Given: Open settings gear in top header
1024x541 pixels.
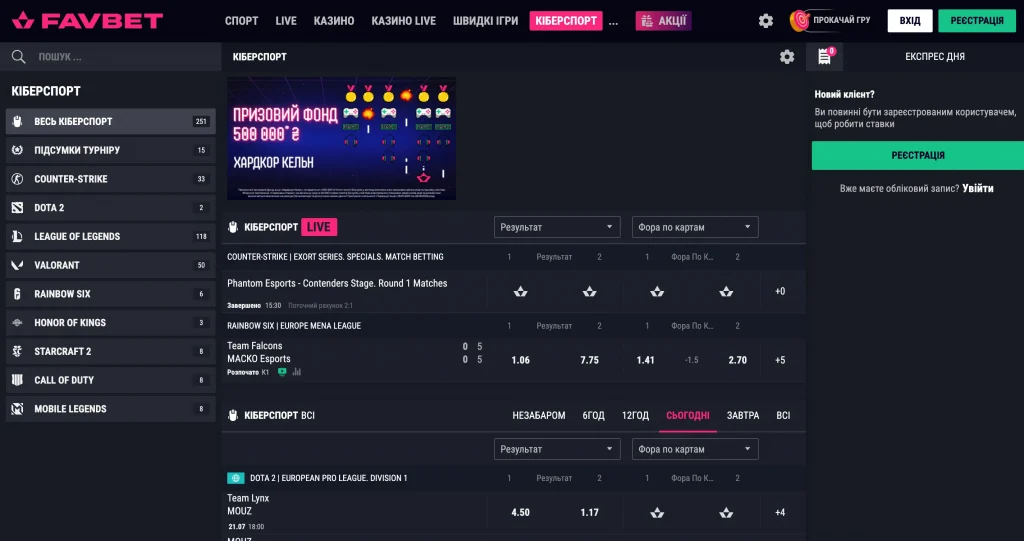Looking at the screenshot, I should (x=766, y=21).
